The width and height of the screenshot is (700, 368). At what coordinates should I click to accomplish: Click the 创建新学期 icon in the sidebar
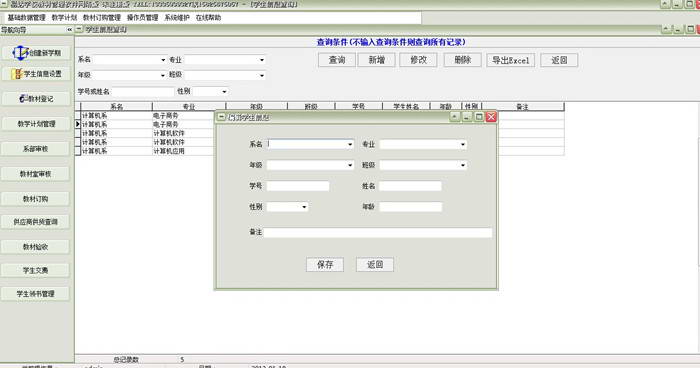pos(21,53)
